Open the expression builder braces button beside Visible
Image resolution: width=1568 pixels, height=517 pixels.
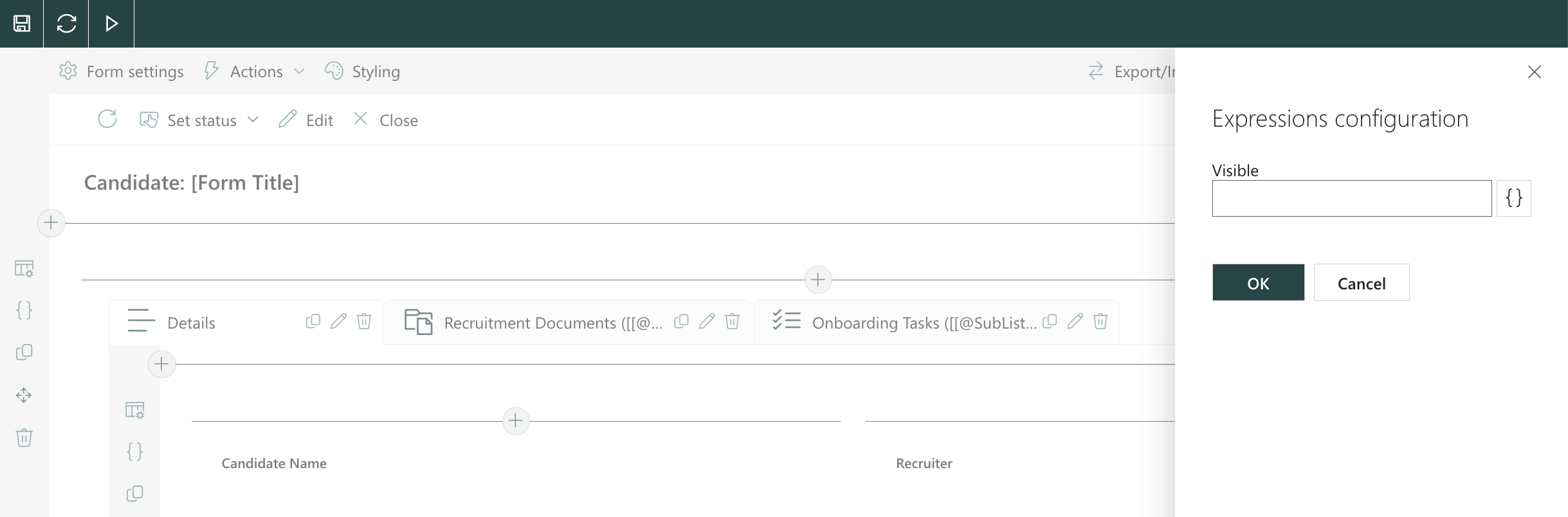click(x=1513, y=198)
